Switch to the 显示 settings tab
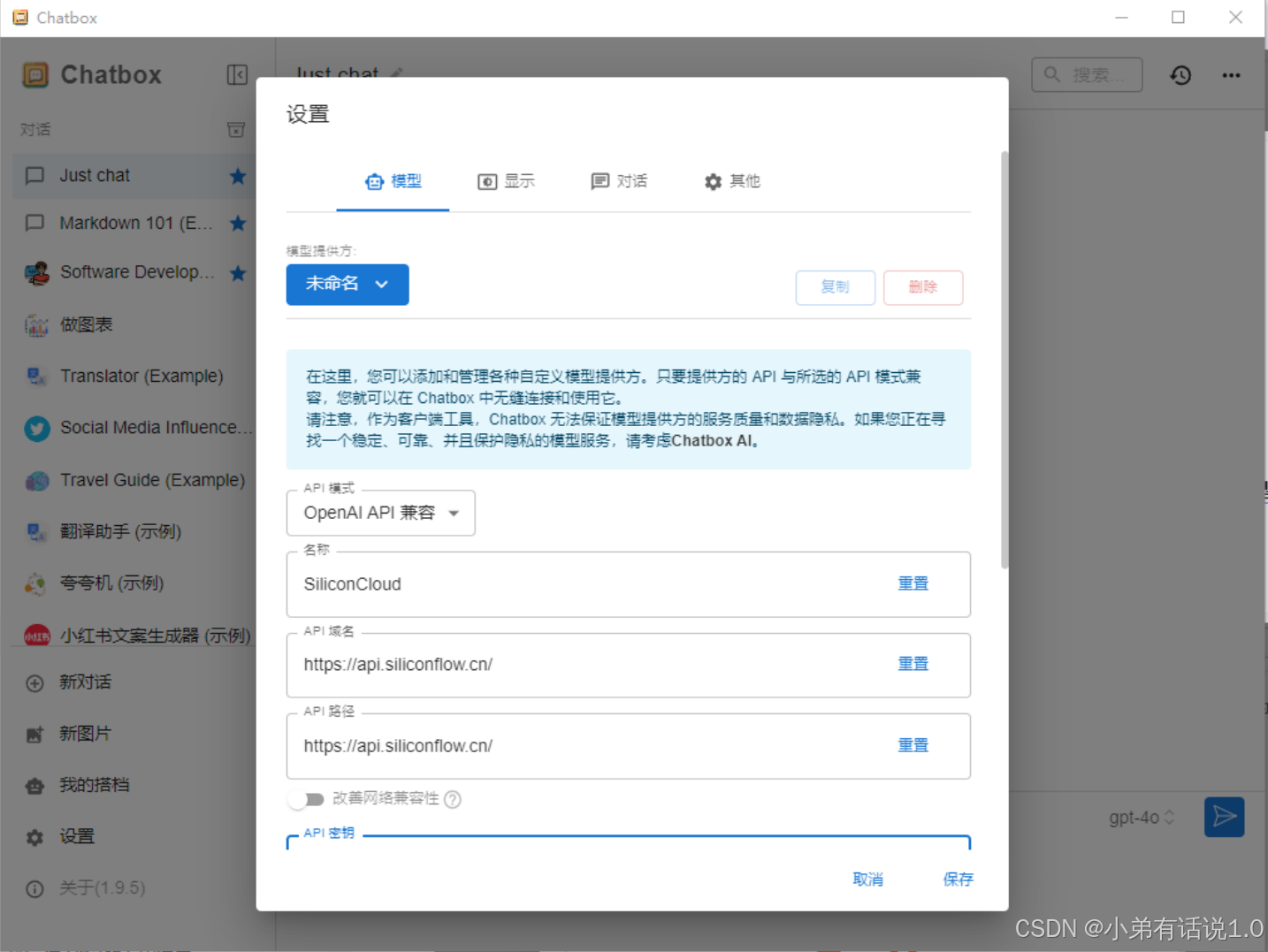The image size is (1268, 952). pos(506,181)
